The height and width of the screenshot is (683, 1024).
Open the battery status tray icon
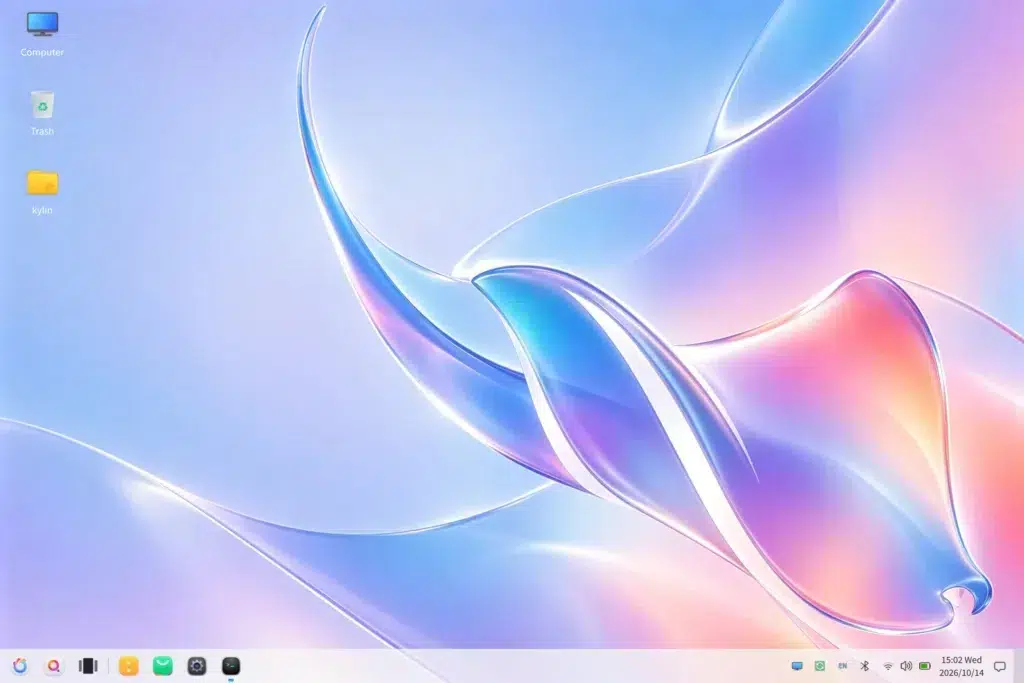coord(925,666)
